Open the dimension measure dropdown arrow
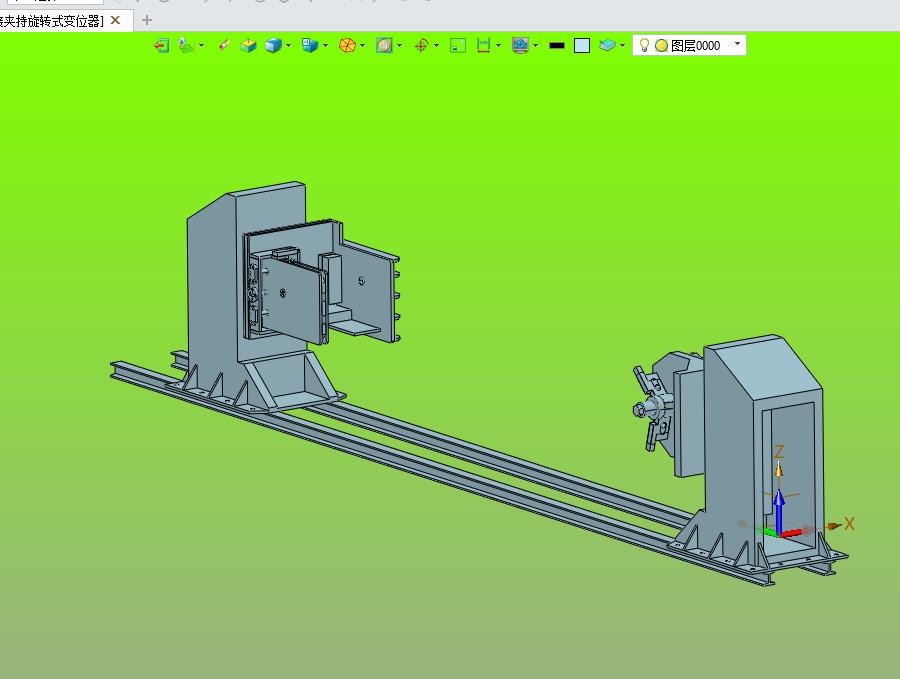This screenshot has height=679, width=900. click(498, 45)
